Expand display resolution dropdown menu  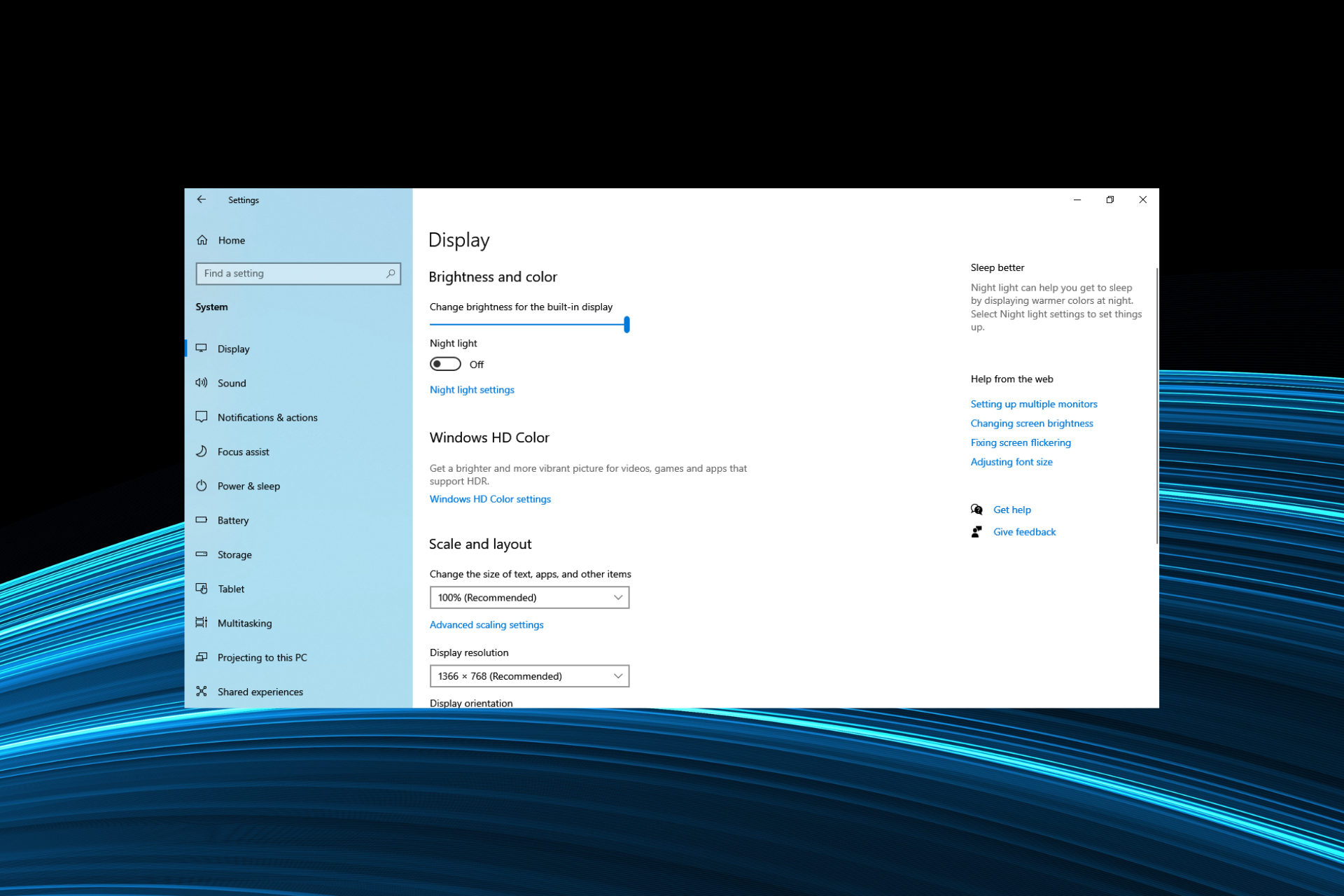528,675
